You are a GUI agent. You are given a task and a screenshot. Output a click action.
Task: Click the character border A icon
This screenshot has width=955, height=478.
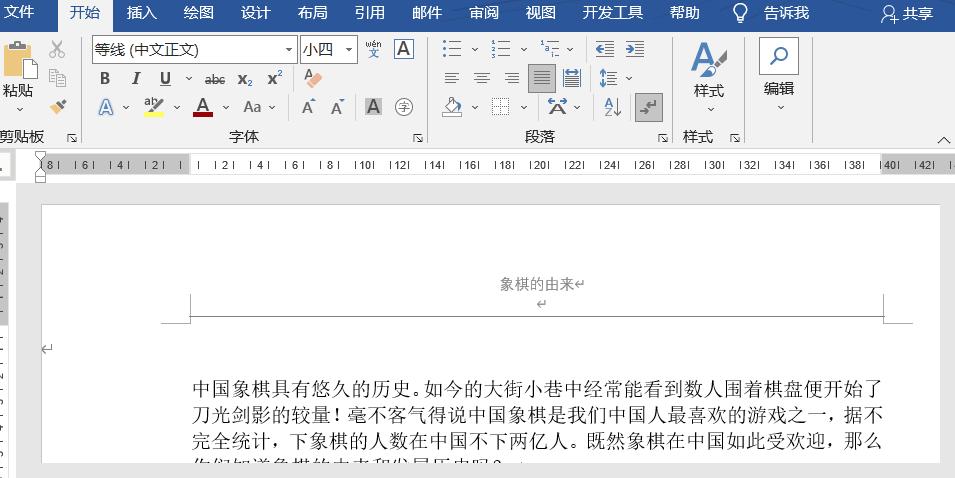pos(403,49)
